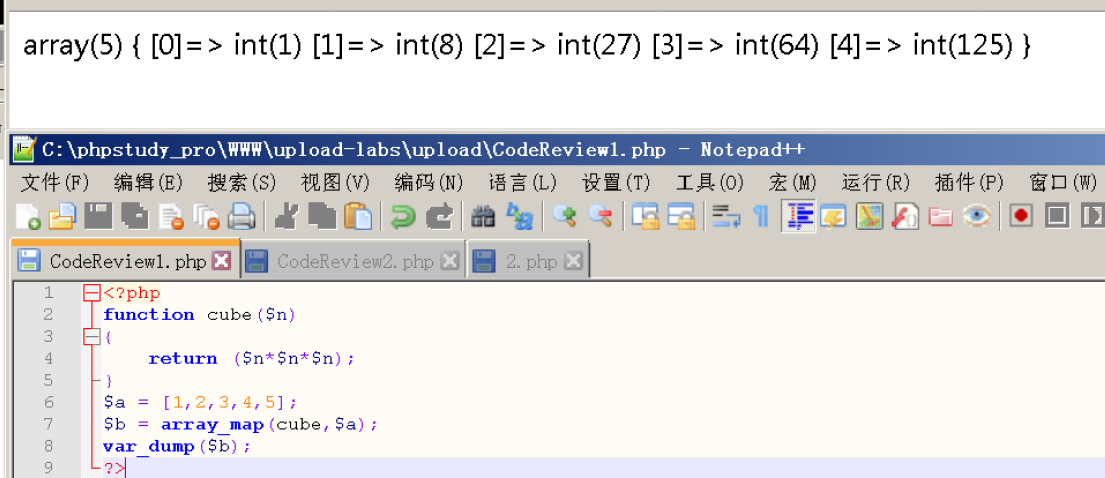Open the 设置(T) menu
The height and width of the screenshot is (478, 1105).
(616, 183)
